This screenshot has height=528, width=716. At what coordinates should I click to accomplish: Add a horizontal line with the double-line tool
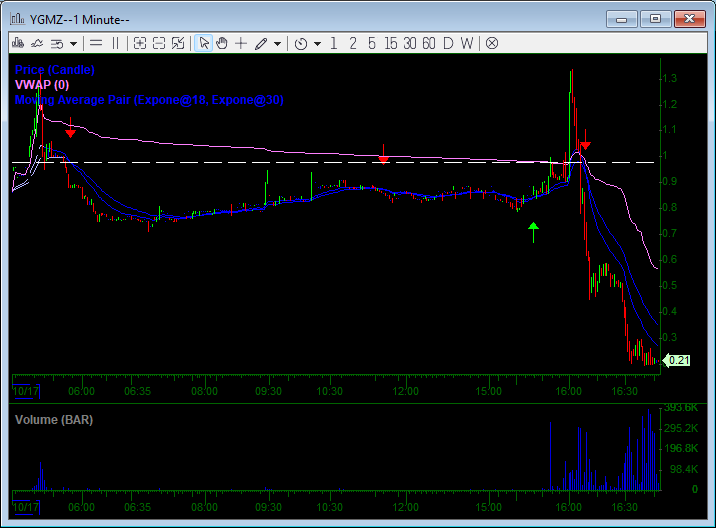[x=96, y=43]
